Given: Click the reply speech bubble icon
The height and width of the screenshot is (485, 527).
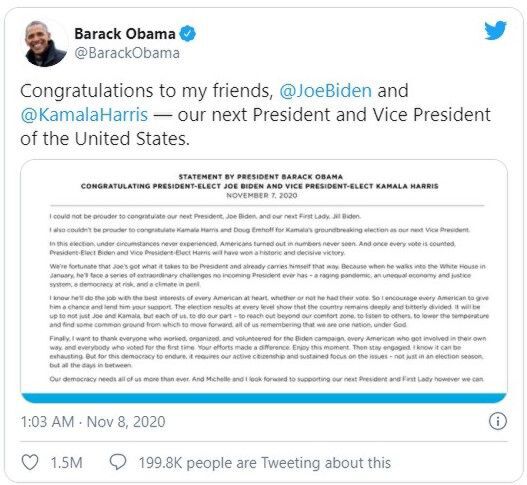Looking at the screenshot, I should coord(118,462).
